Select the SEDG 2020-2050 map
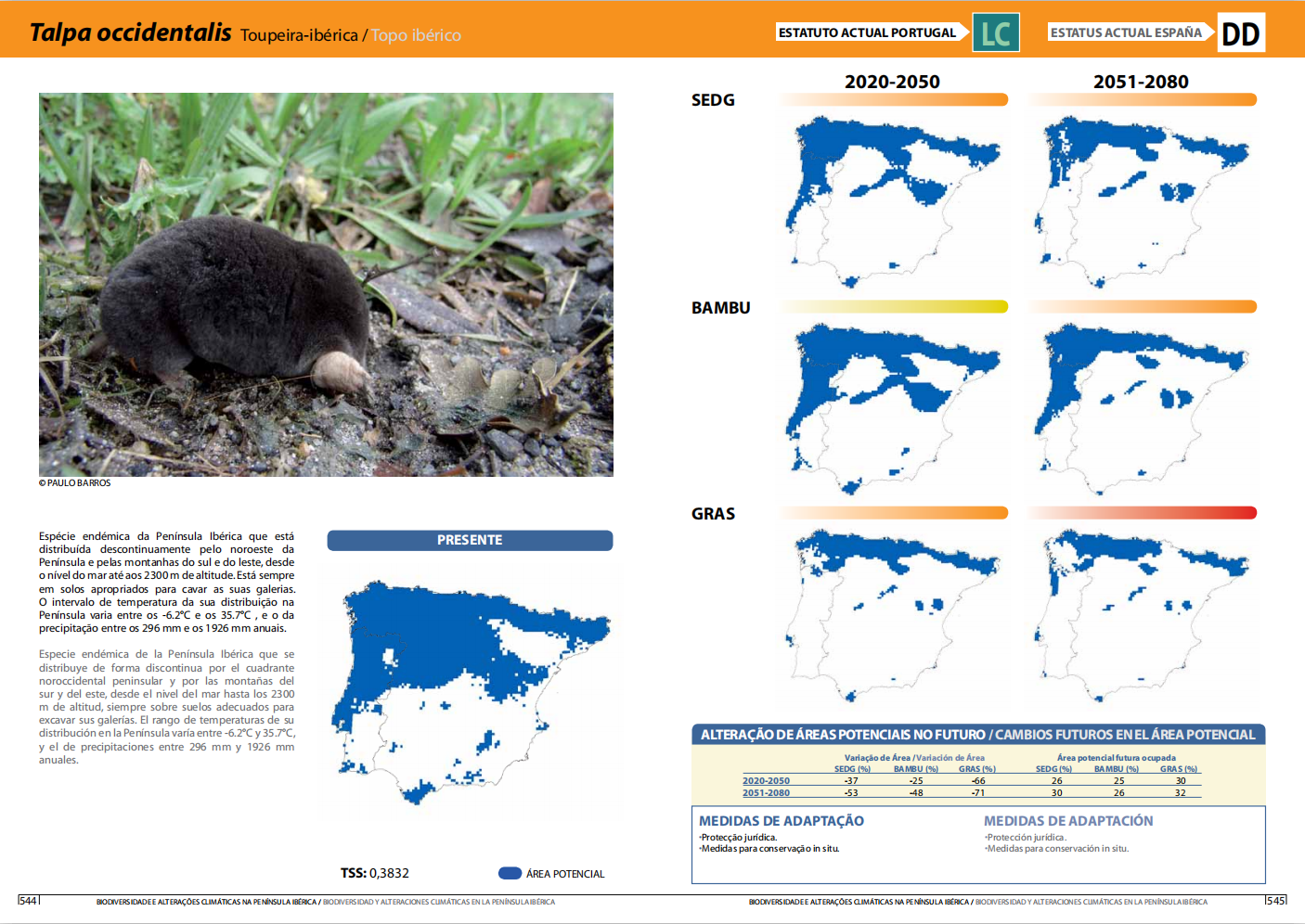Screen dimensions: 1305x924 892,199
